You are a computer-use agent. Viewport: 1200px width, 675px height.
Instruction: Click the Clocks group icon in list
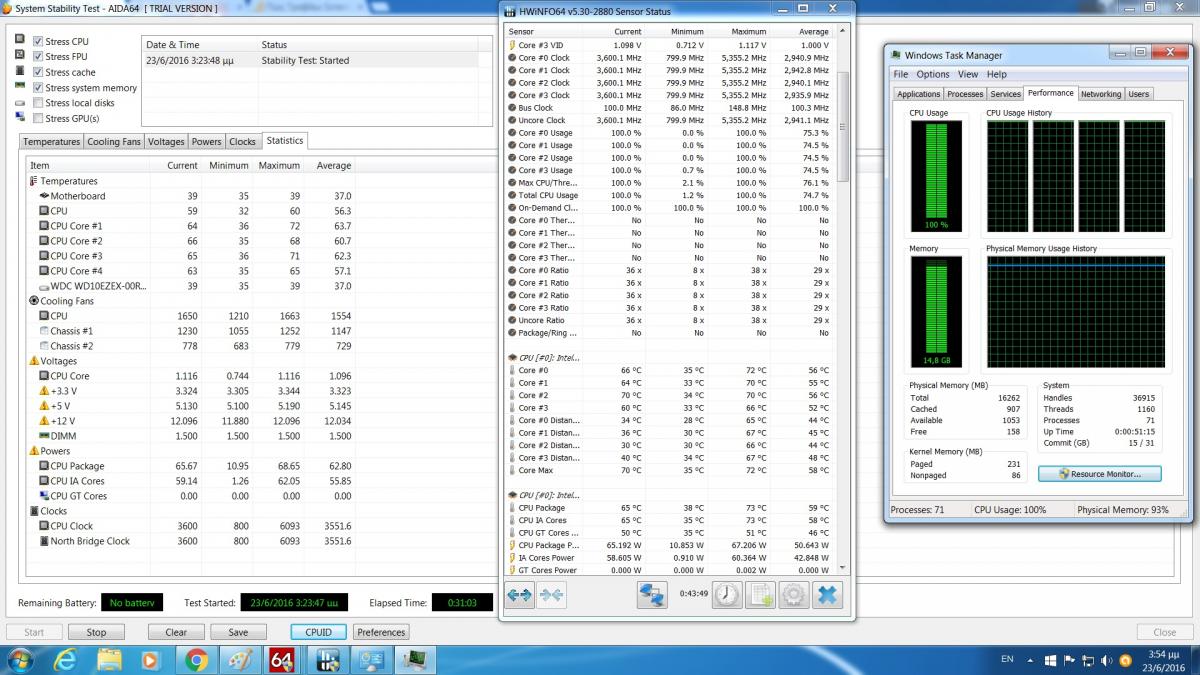tap(34, 511)
